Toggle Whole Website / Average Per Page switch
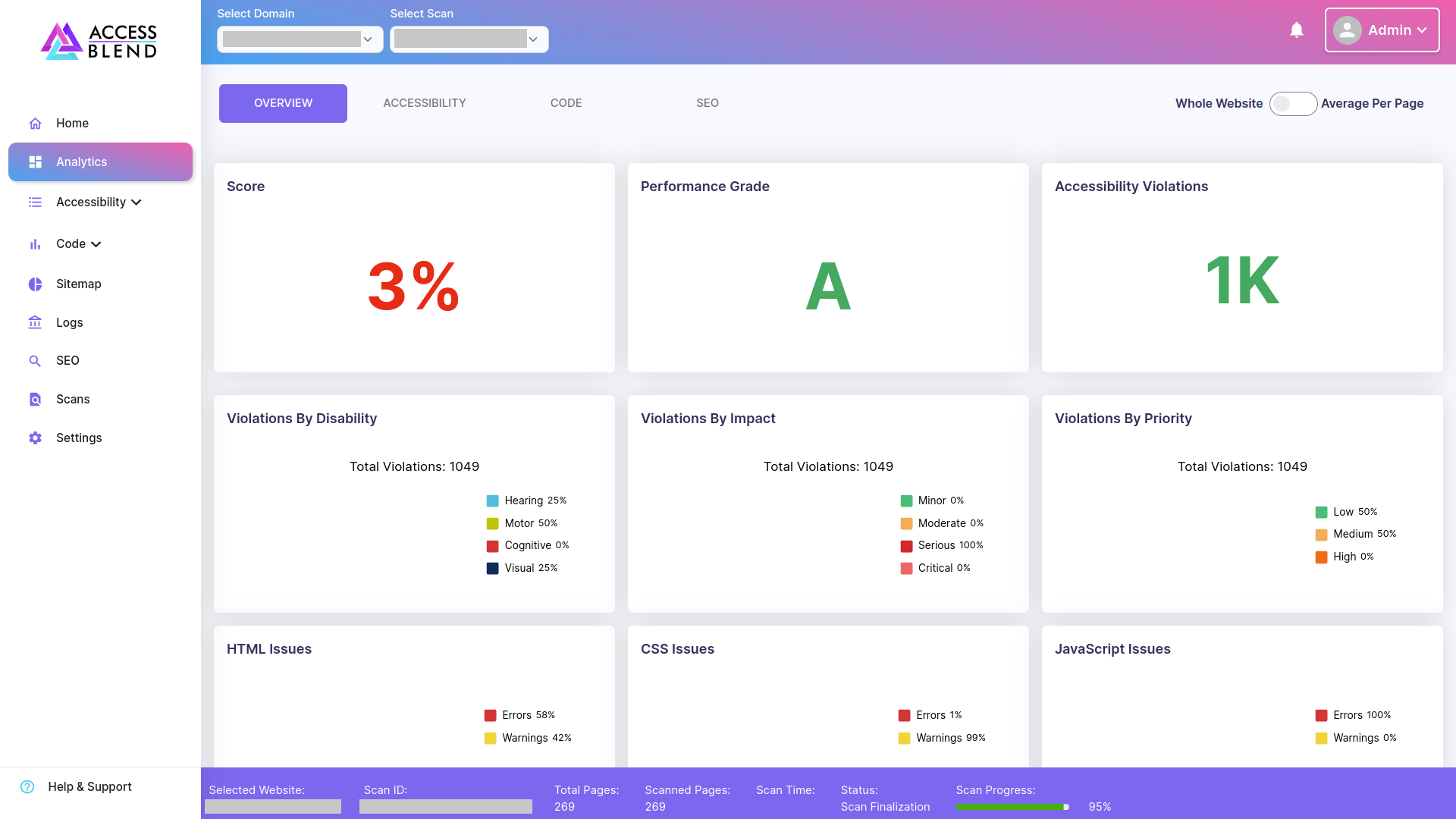Screen dimensions: 1456x819 pyautogui.click(x=1293, y=104)
